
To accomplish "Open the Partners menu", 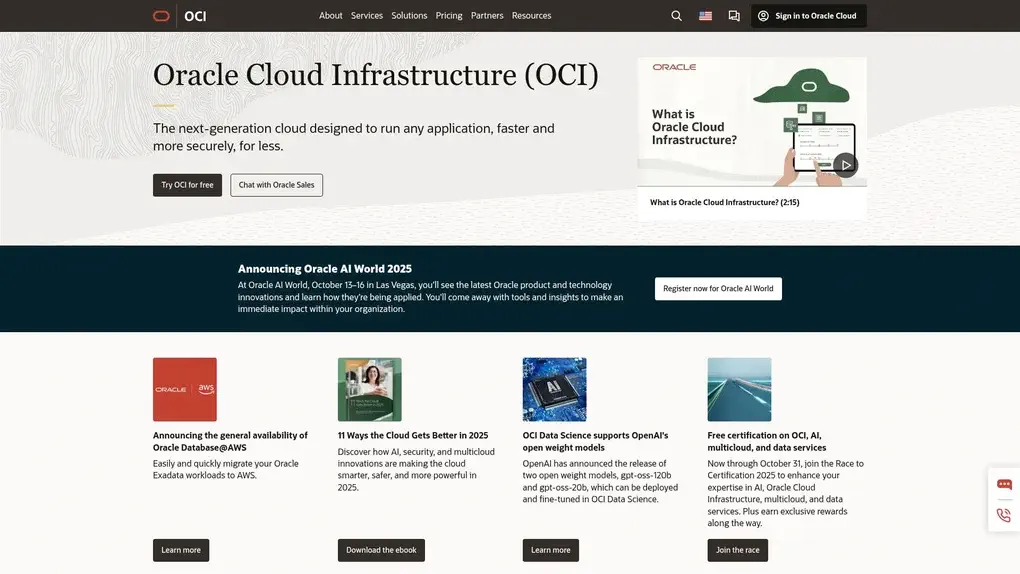I will pyautogui.click(x=487, y=16).
